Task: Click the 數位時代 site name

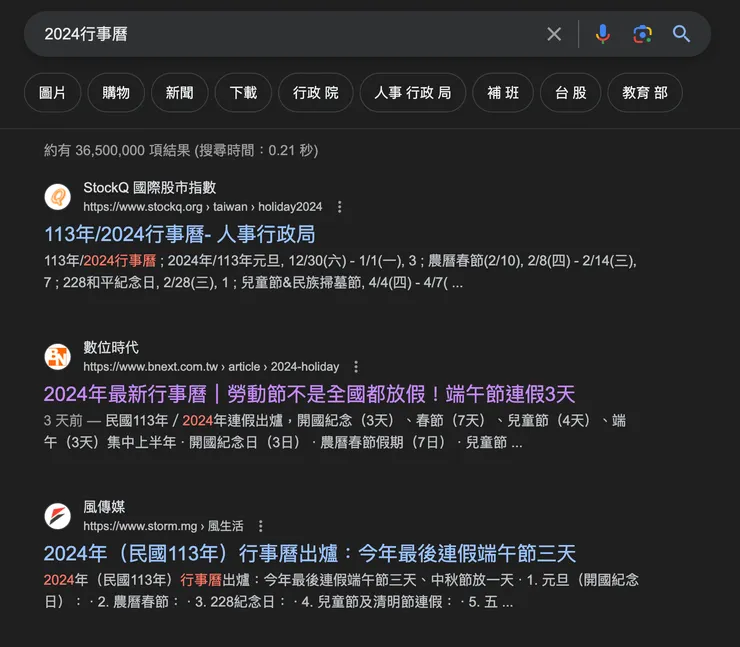Action: (x=111, y=348)
